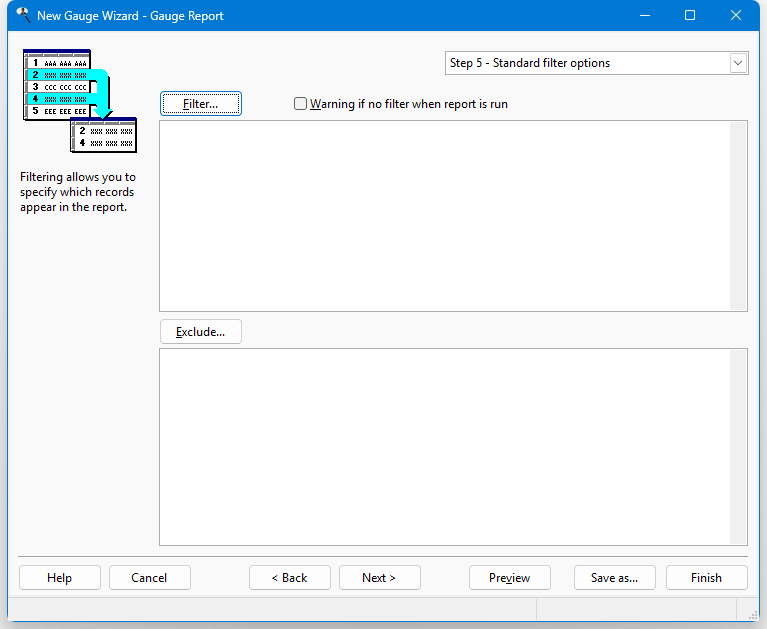Screen dimensions: 767x629
Task: Click the filter list vertical scrollbar
Action: pos(738,216)
